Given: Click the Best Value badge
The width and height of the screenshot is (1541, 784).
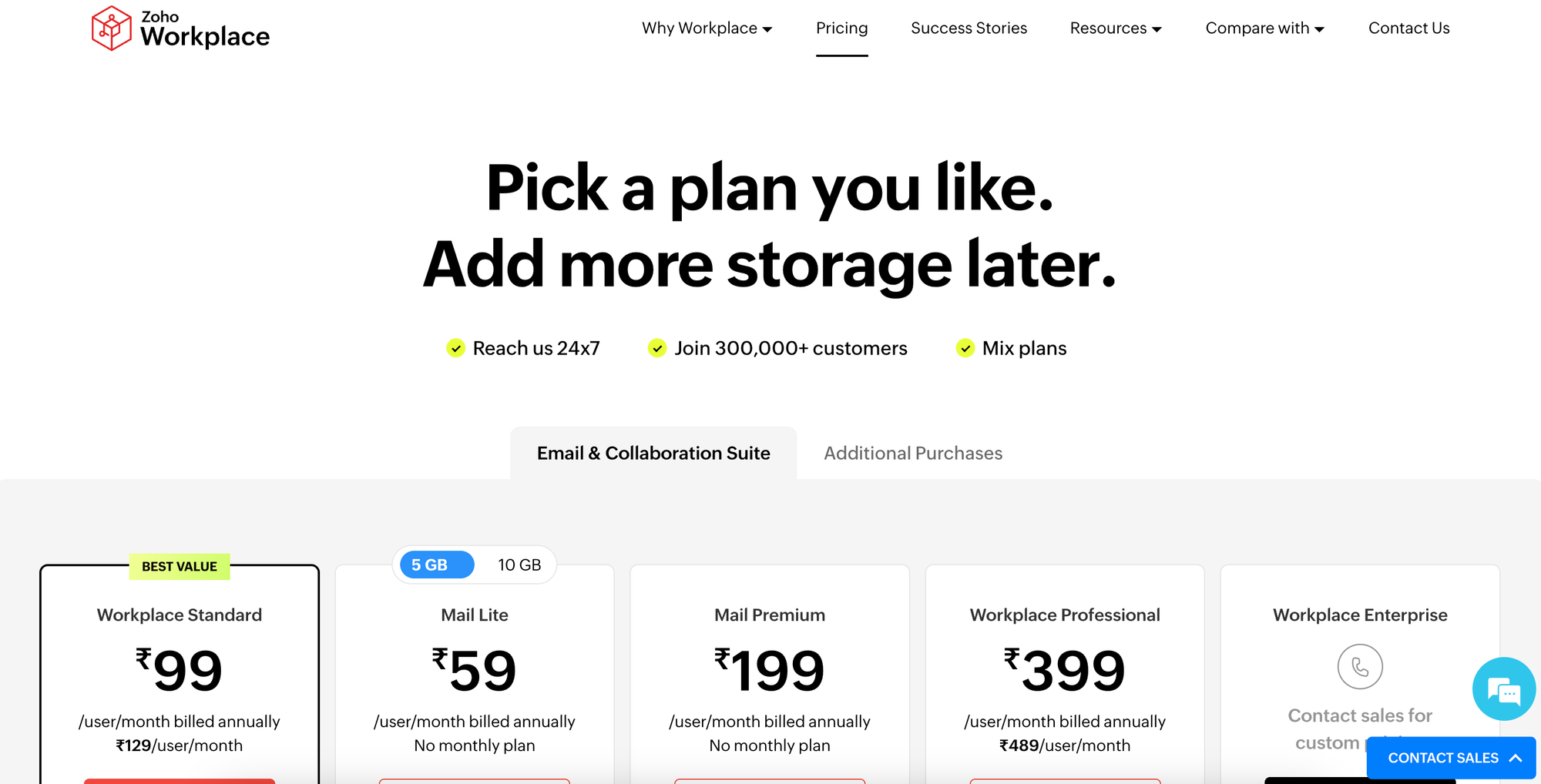Looking at the screenshot, I should tap(180, 567).
